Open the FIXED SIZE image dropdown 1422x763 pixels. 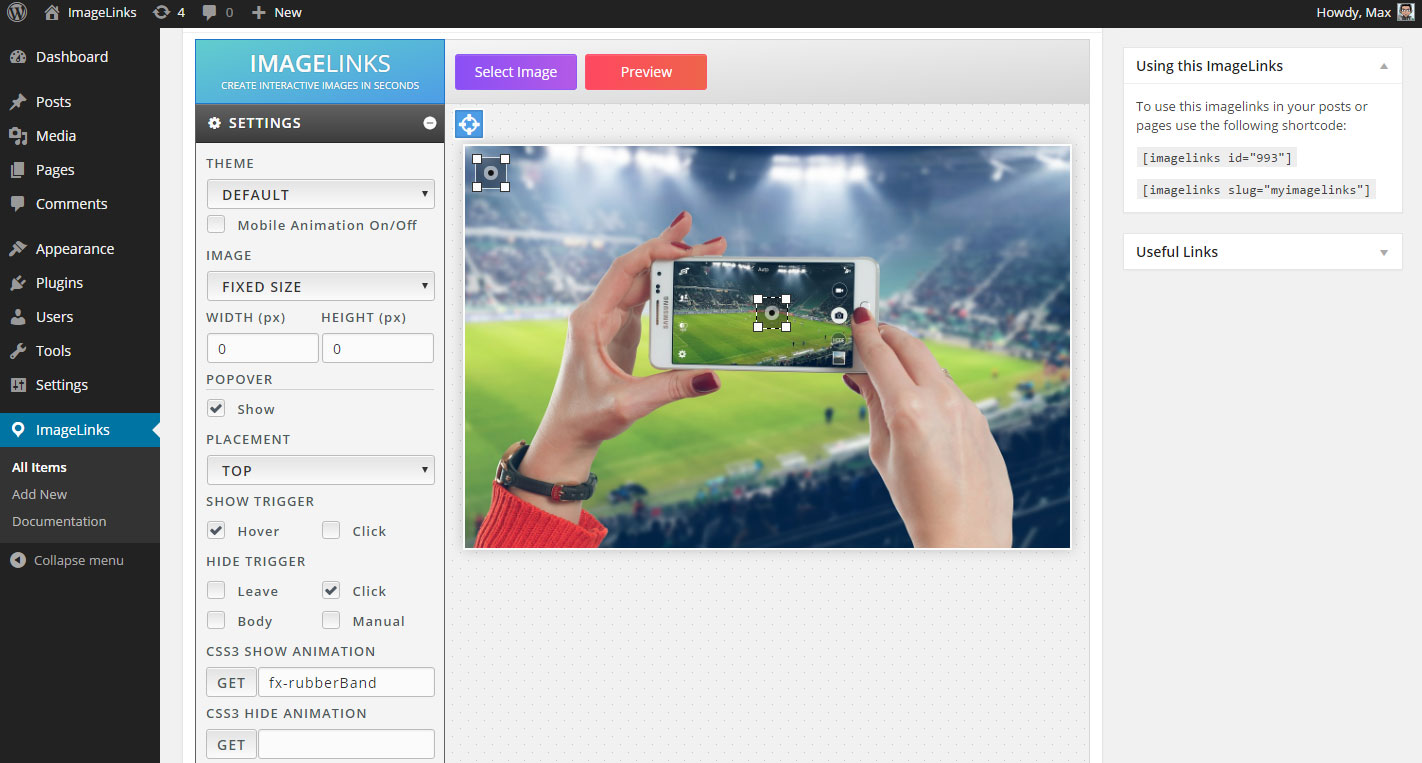320,285
